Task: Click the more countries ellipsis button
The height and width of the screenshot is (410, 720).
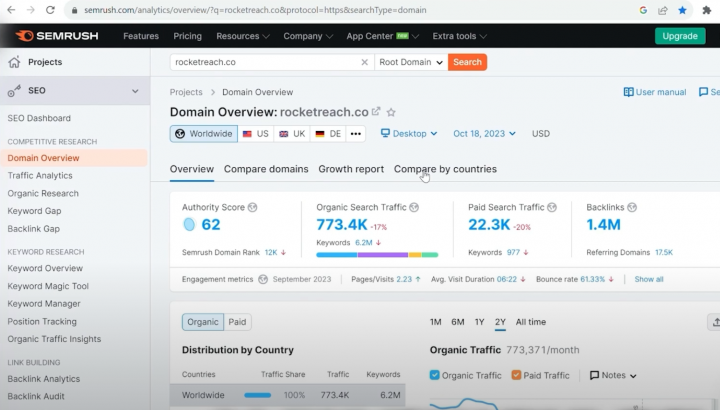Action: coord(356,134)
